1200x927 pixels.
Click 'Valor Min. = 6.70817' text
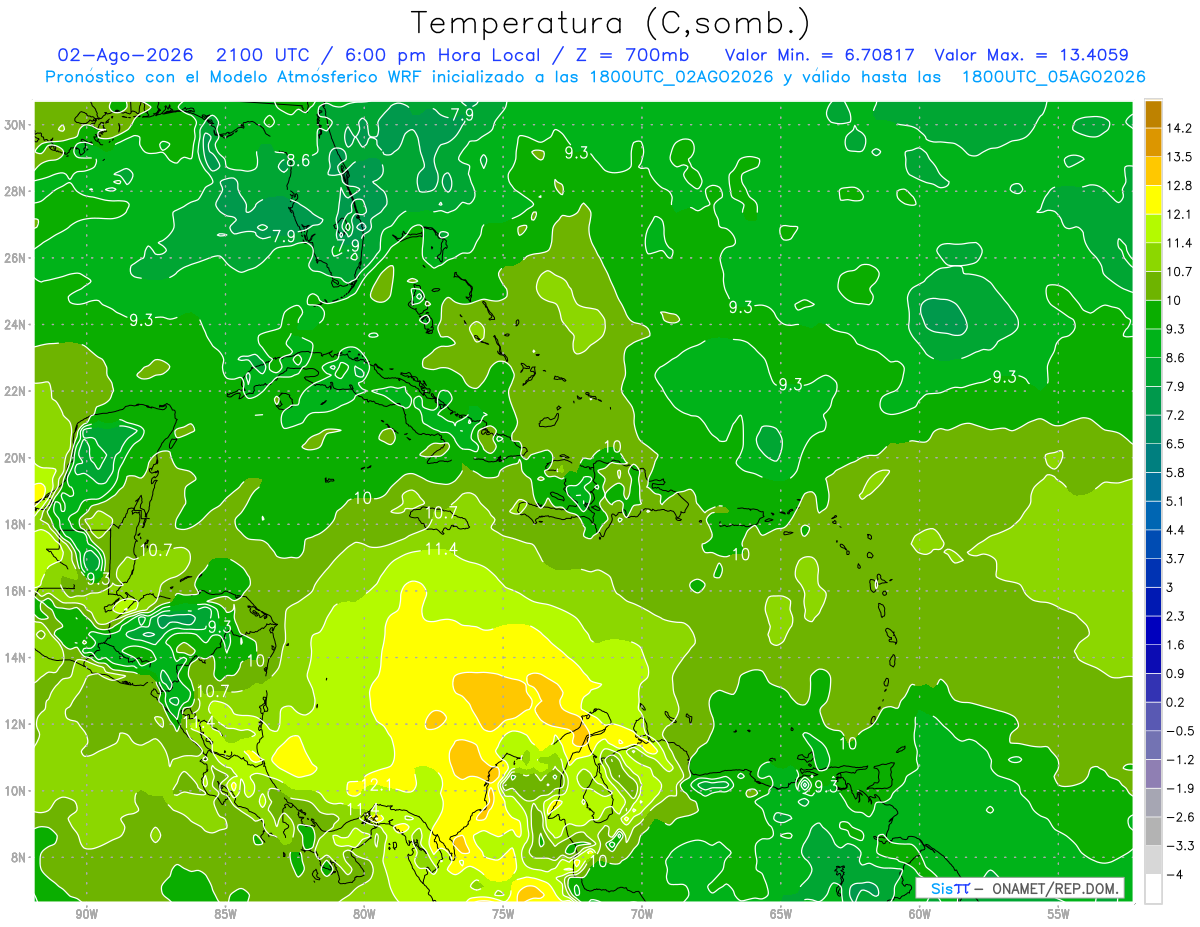pyautogui.click(x=821, y=55)
